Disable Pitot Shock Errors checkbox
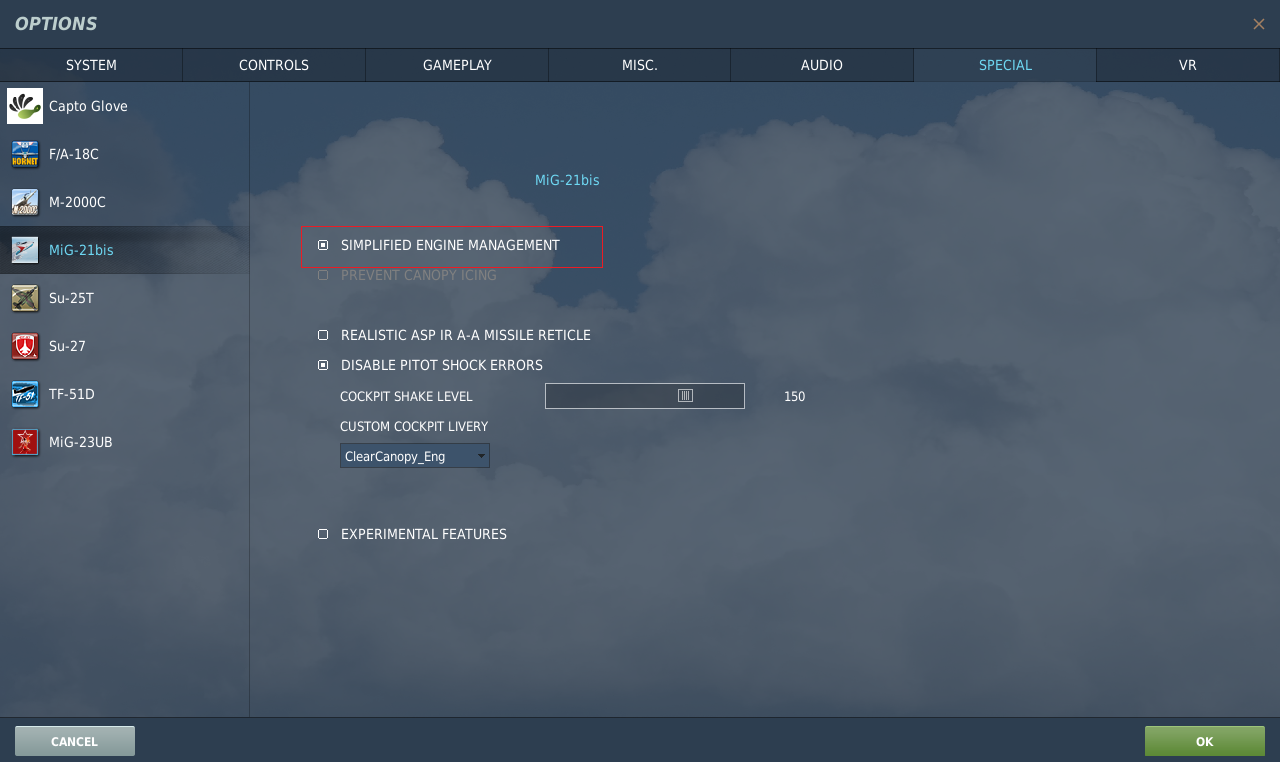Image resolution: width=1280 pixels, height=762 pixels. (323, 365)
